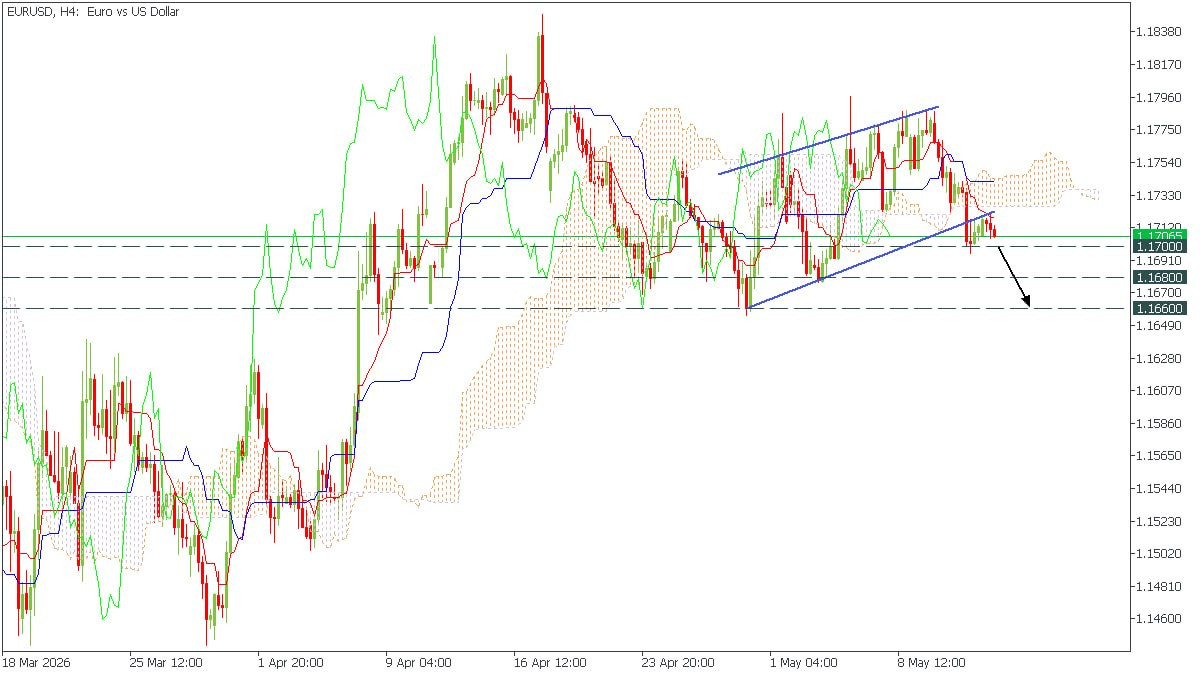1200x675 pixels.
Task: Click the 23 Apr 20:00 date label
Action: point(677,662)
